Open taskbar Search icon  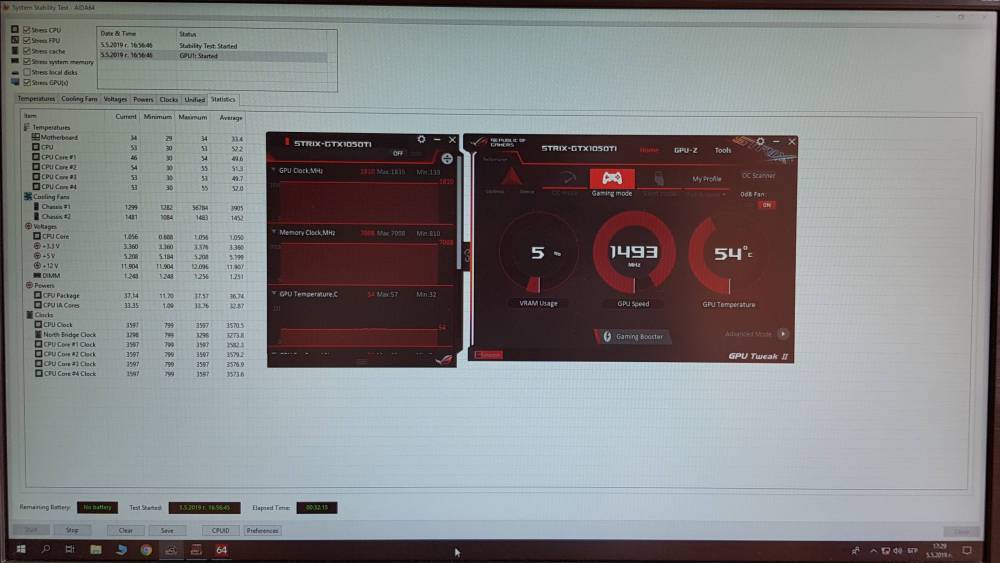(46, 549)
